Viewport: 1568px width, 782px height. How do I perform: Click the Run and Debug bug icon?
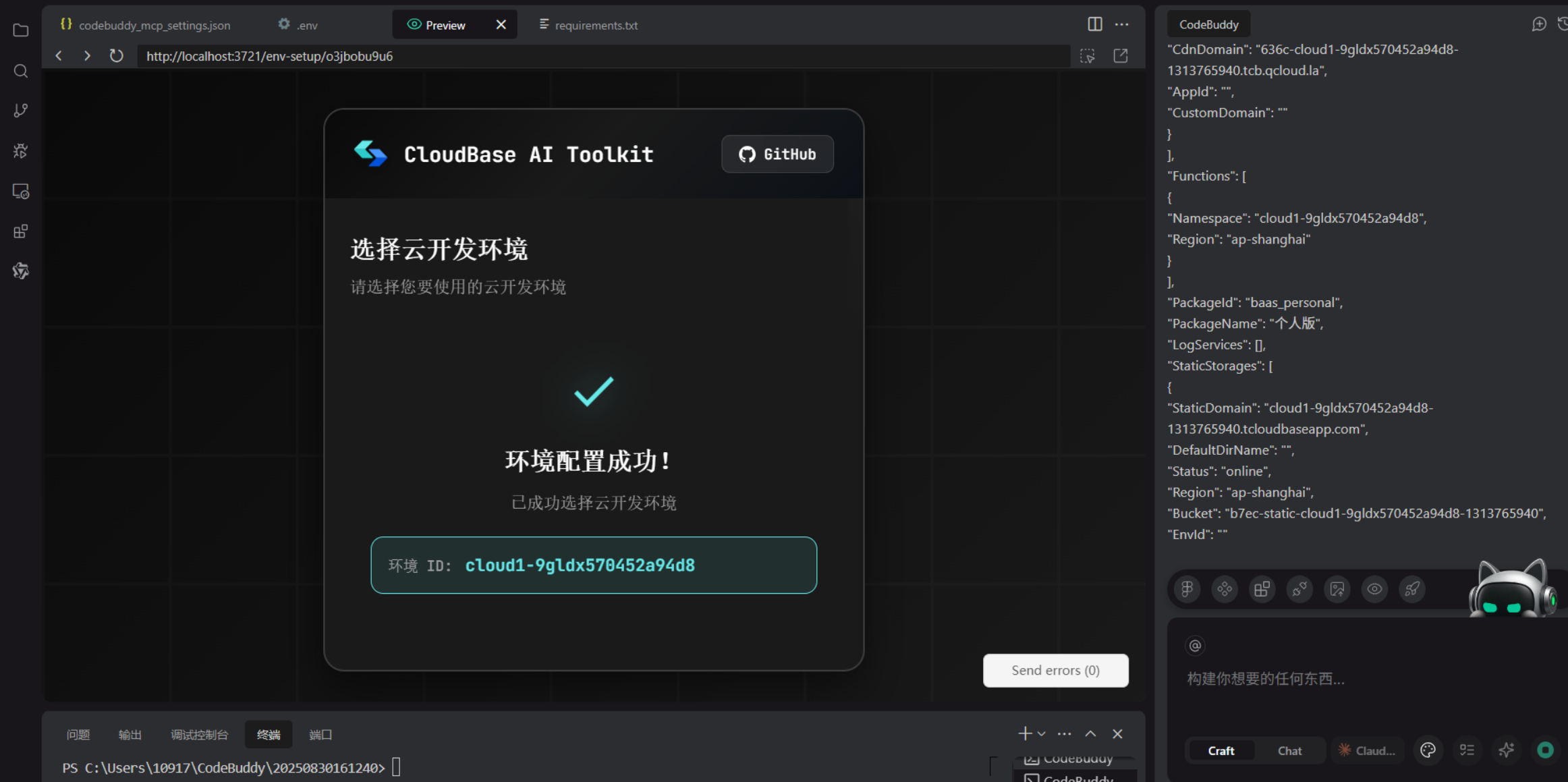[x=20, y=150]
